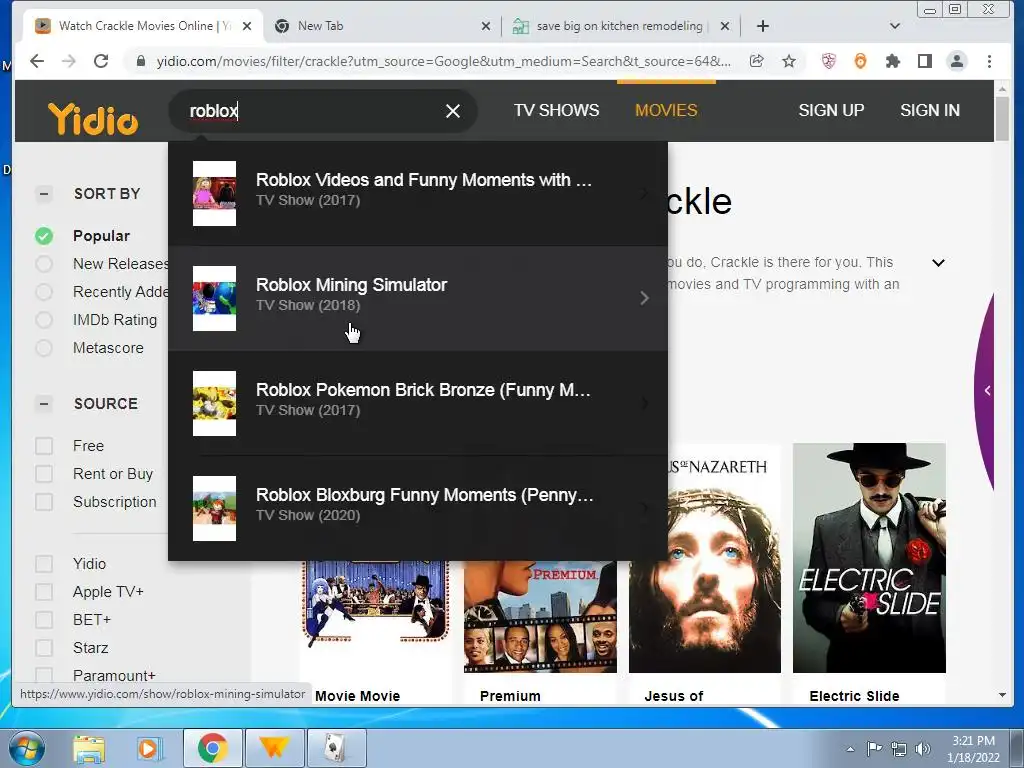1024x768 pixels.
Task: Select the New Releases sort option
Action: pos(44,264)
